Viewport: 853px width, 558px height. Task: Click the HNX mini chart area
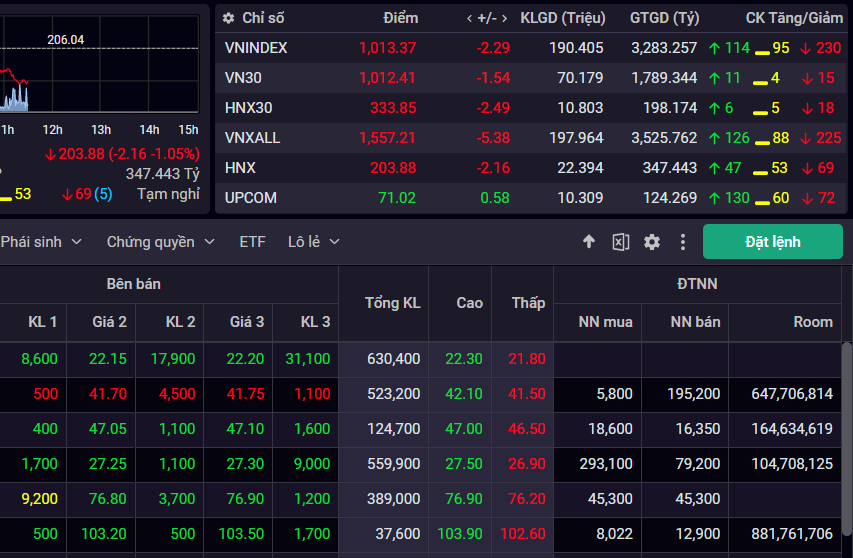pos(100,64)
